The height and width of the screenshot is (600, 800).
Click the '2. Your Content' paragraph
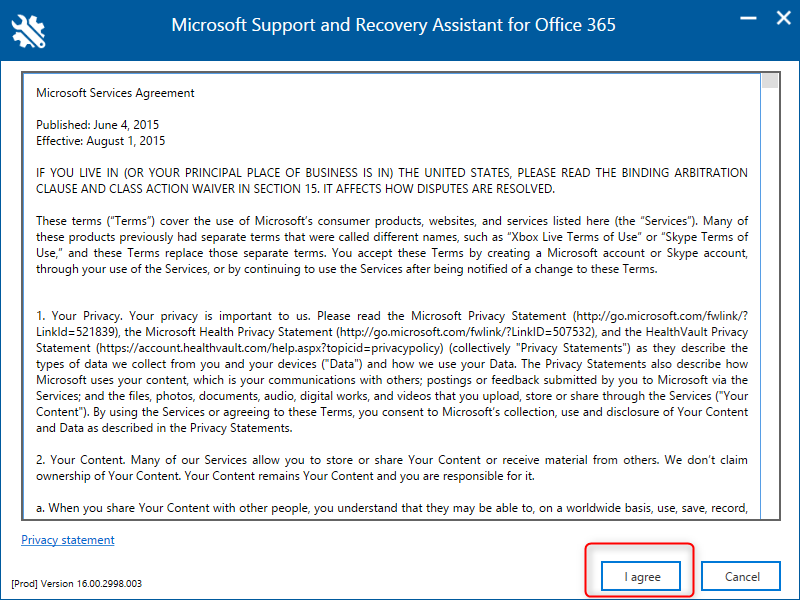click(x=392, y=468)
